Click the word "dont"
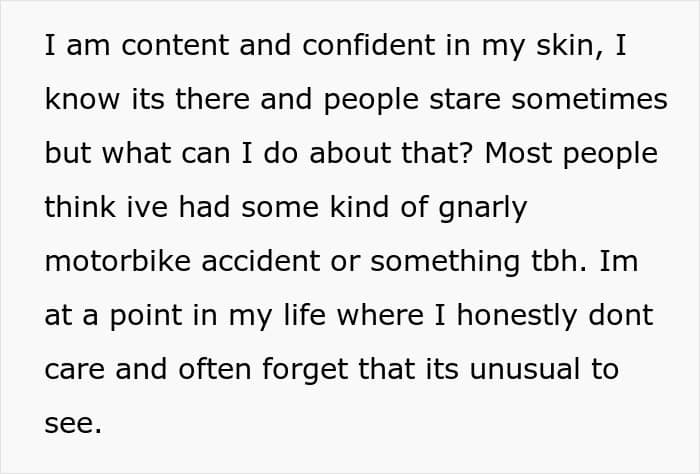The width and height of the screenshot is (700, 474). [621, 315]
